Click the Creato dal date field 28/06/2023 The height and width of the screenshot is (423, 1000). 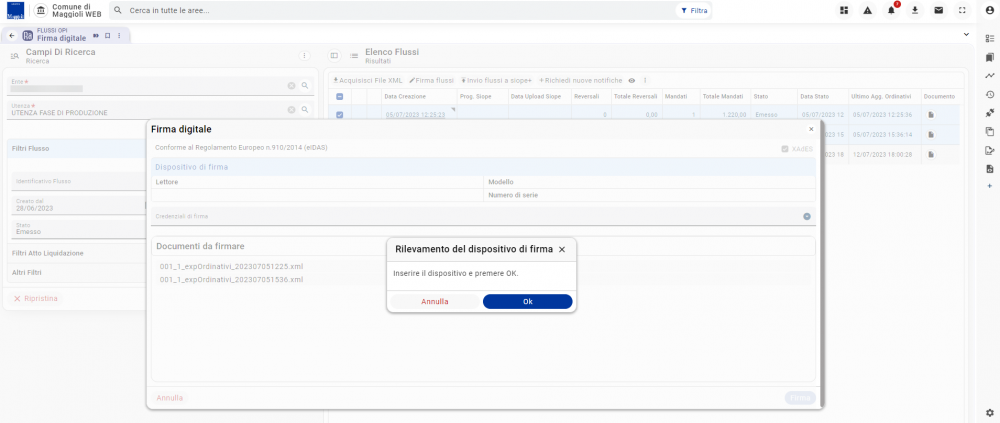pos(80,205)
